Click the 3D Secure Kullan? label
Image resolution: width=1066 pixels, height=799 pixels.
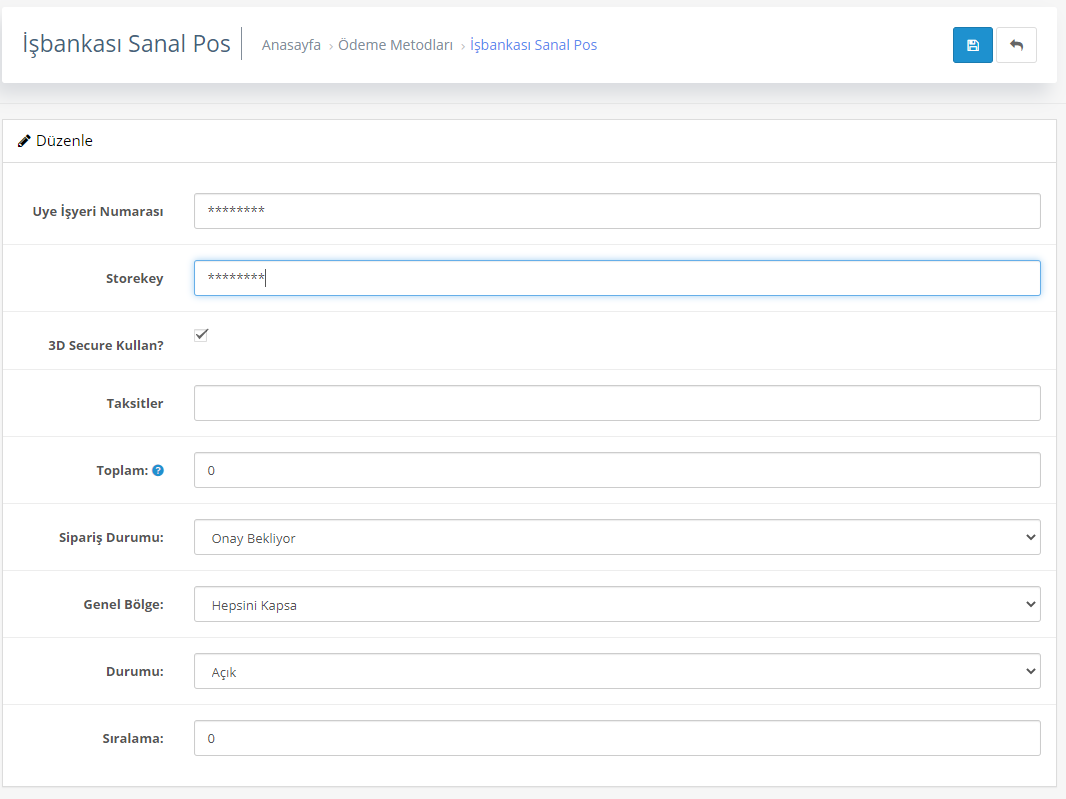pos(106,345)
